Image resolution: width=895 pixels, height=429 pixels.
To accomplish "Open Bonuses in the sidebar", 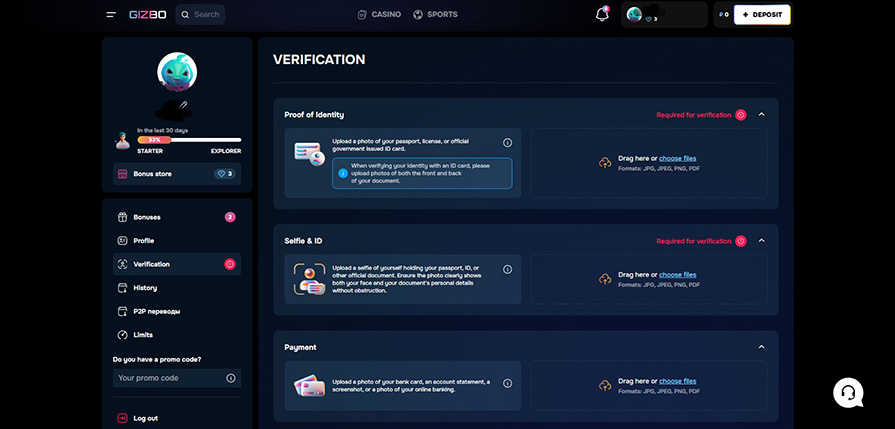I will point(147,217).
